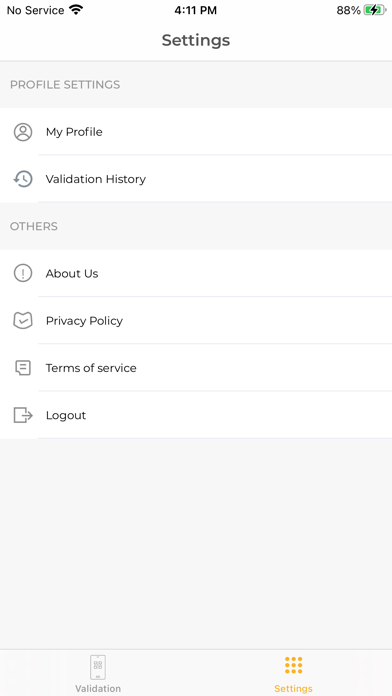Tap the Logout exit arrow icon

pos(23,415)
